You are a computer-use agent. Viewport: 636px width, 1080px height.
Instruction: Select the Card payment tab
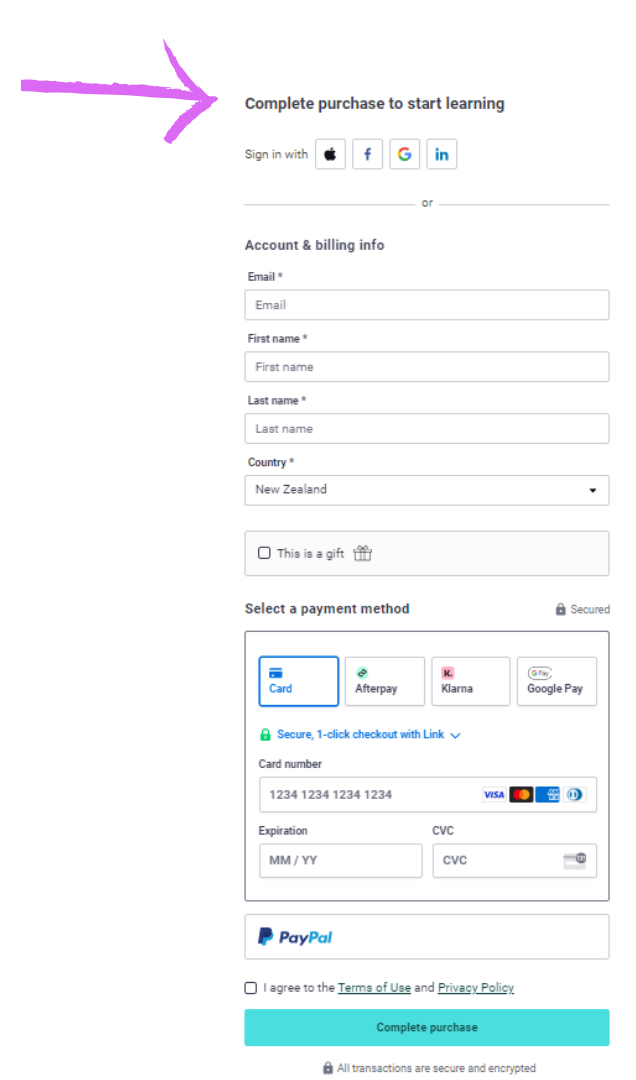298,681
